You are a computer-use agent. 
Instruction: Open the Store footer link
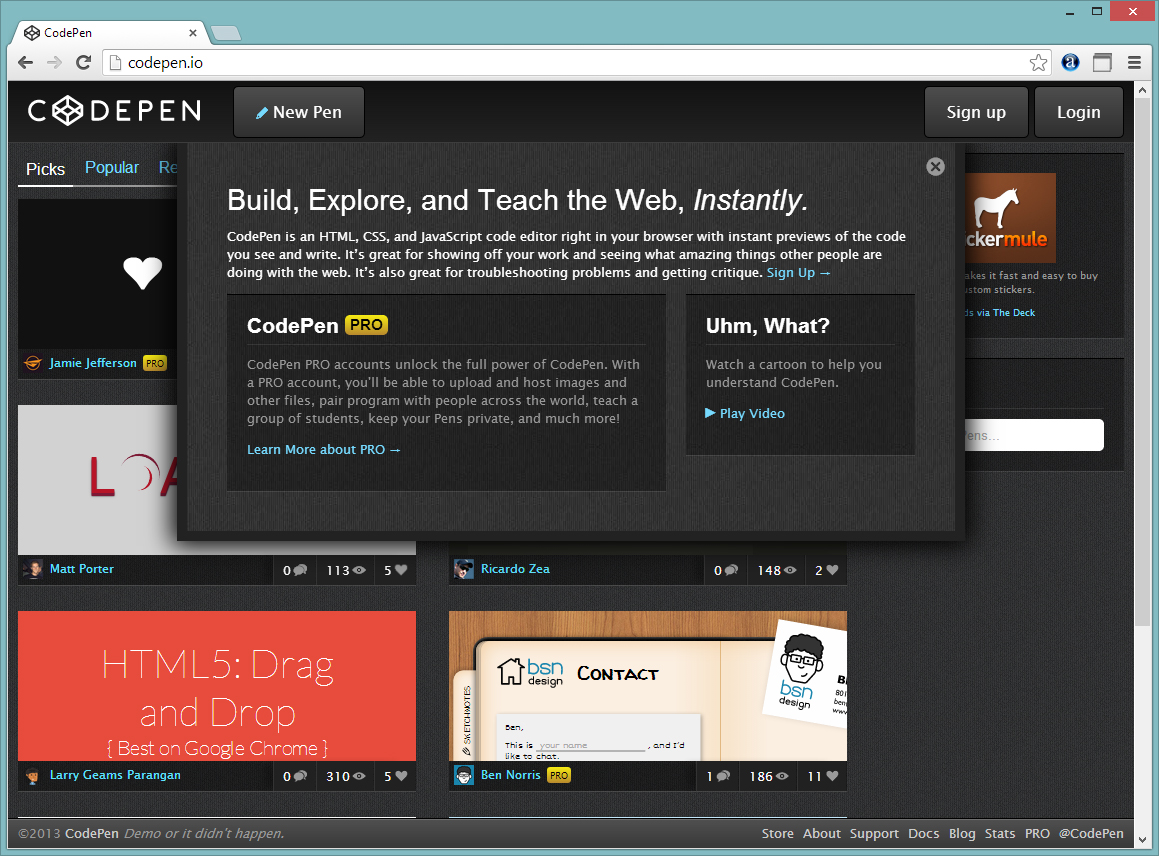(778, 834)
